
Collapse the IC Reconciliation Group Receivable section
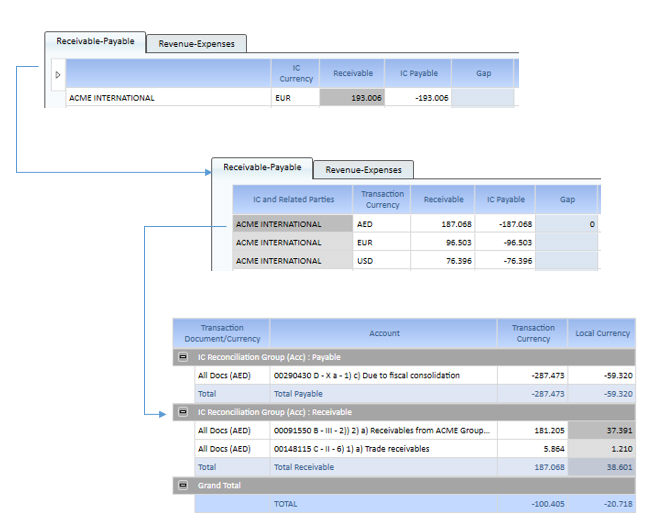coord(183,411)
